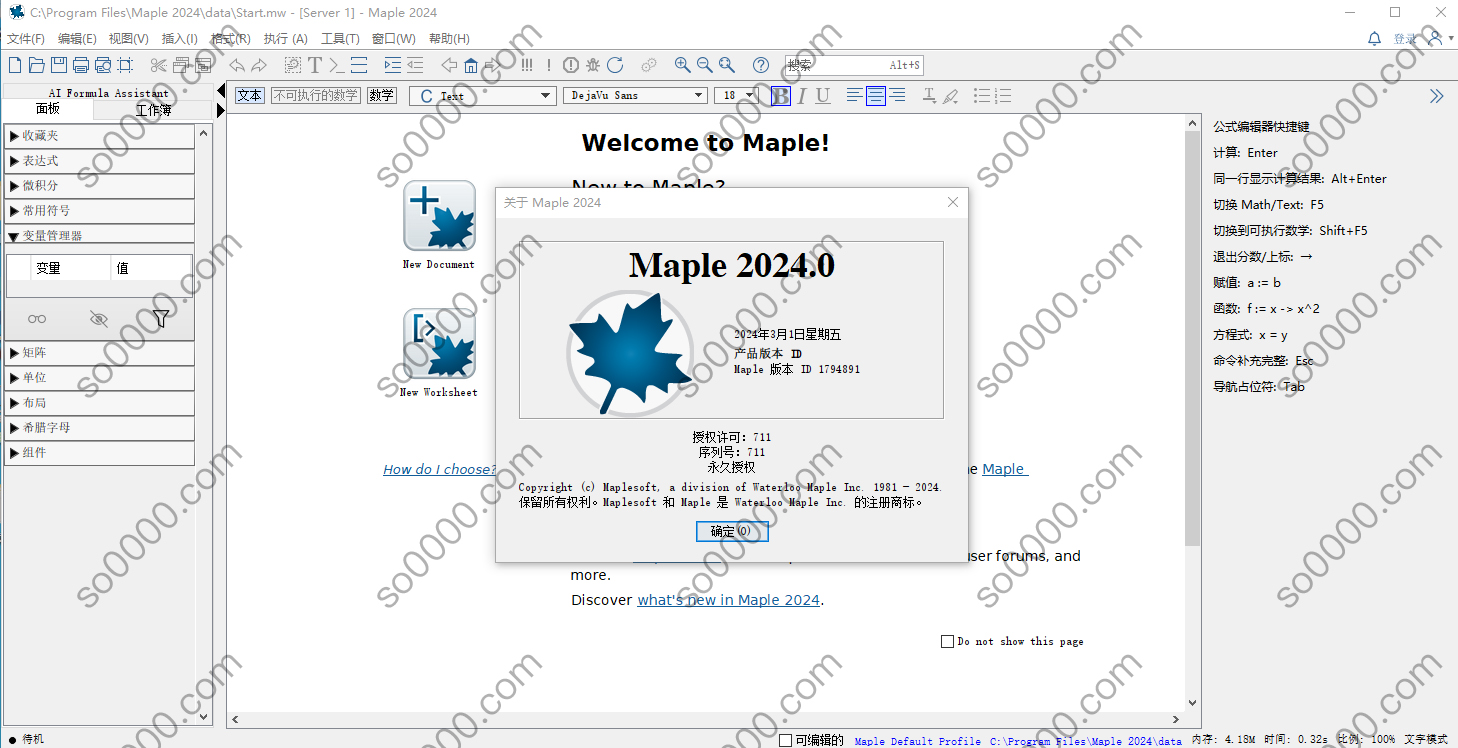
Task: Select the 文本 mode button
Action: (x=250, y=96)
